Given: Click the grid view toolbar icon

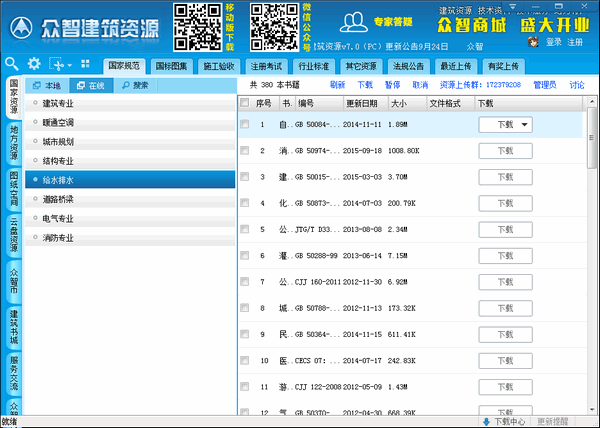Looking at the screenshot, I should click(85, 63).
